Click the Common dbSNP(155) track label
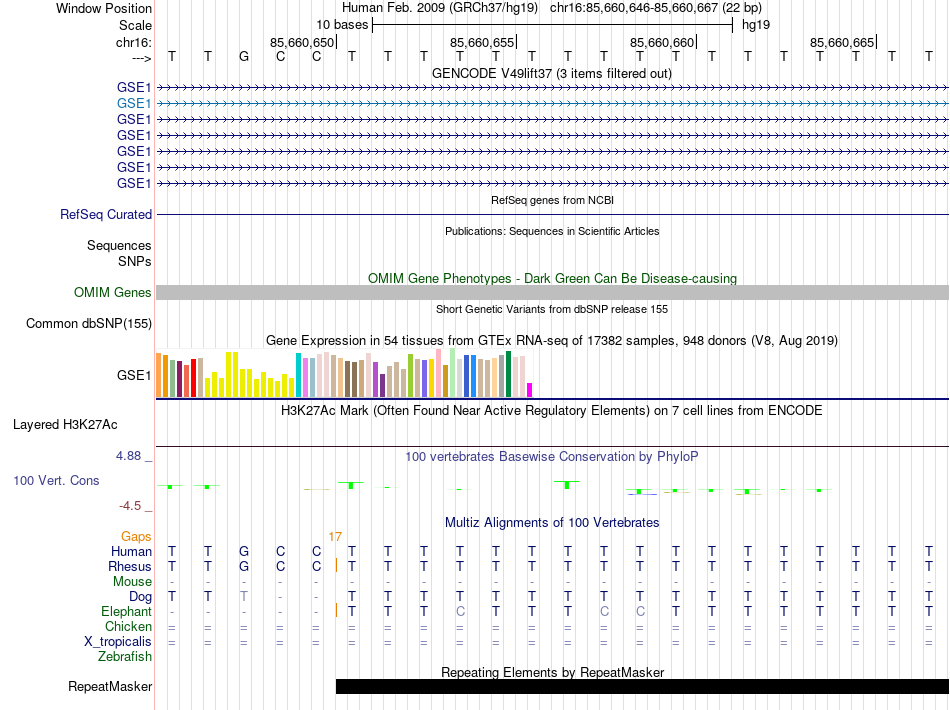950x710 pixels. point(89,323)
